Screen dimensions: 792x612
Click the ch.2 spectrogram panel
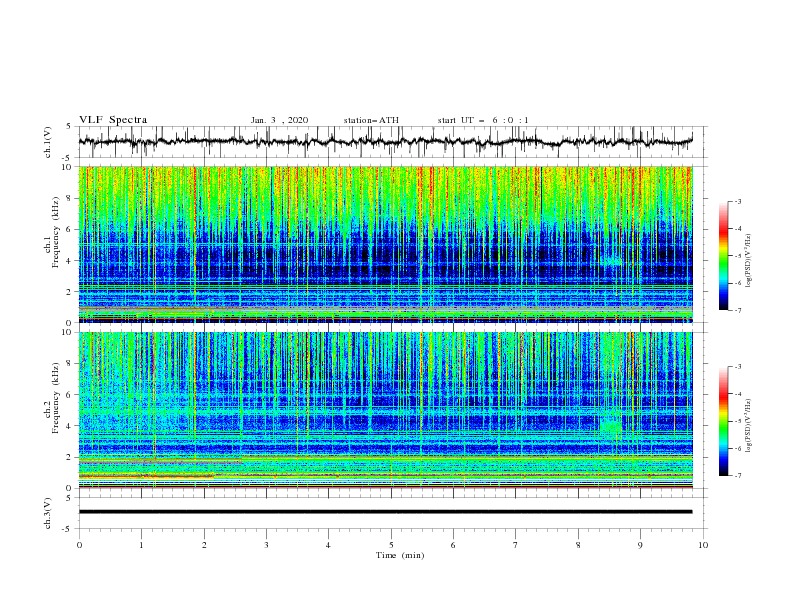[385, 410]
